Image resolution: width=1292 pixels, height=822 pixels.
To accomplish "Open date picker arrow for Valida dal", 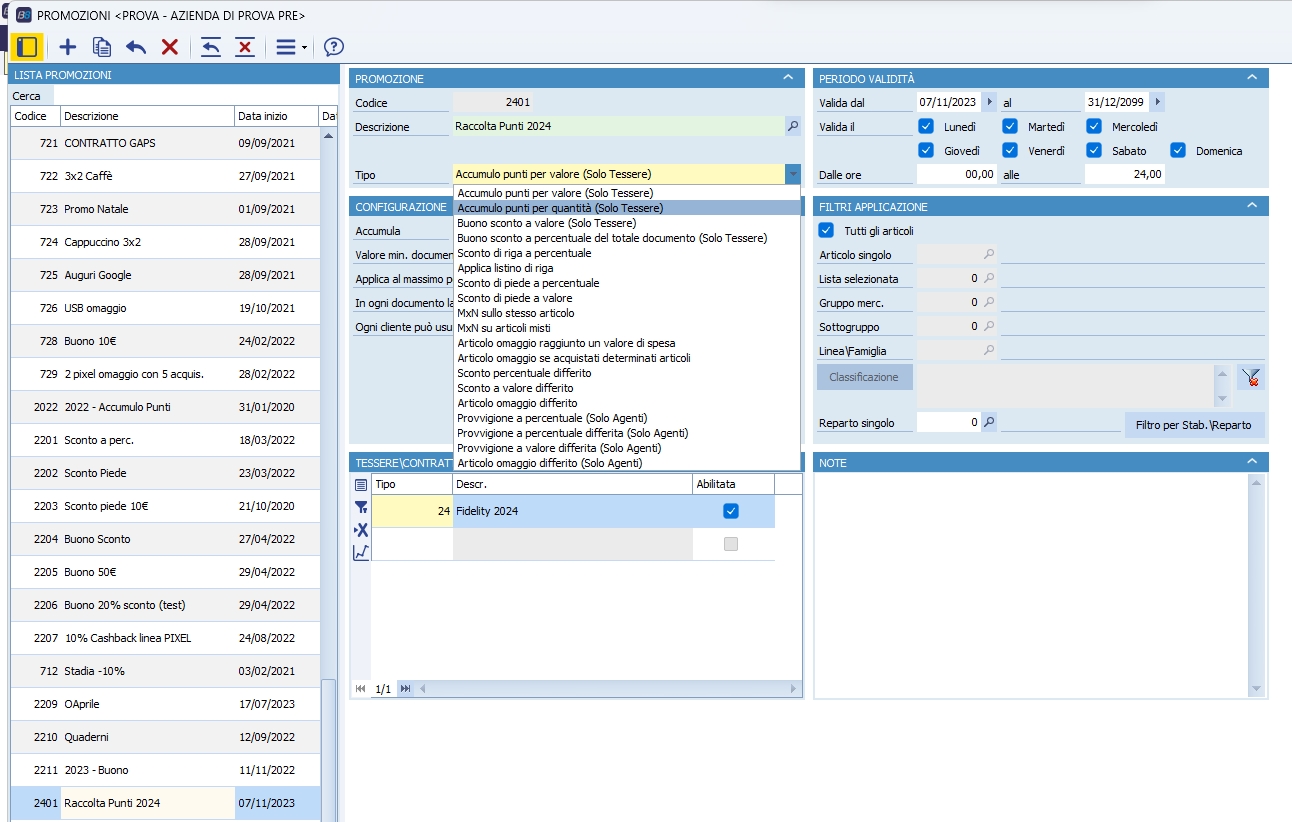I will point(990,102).
